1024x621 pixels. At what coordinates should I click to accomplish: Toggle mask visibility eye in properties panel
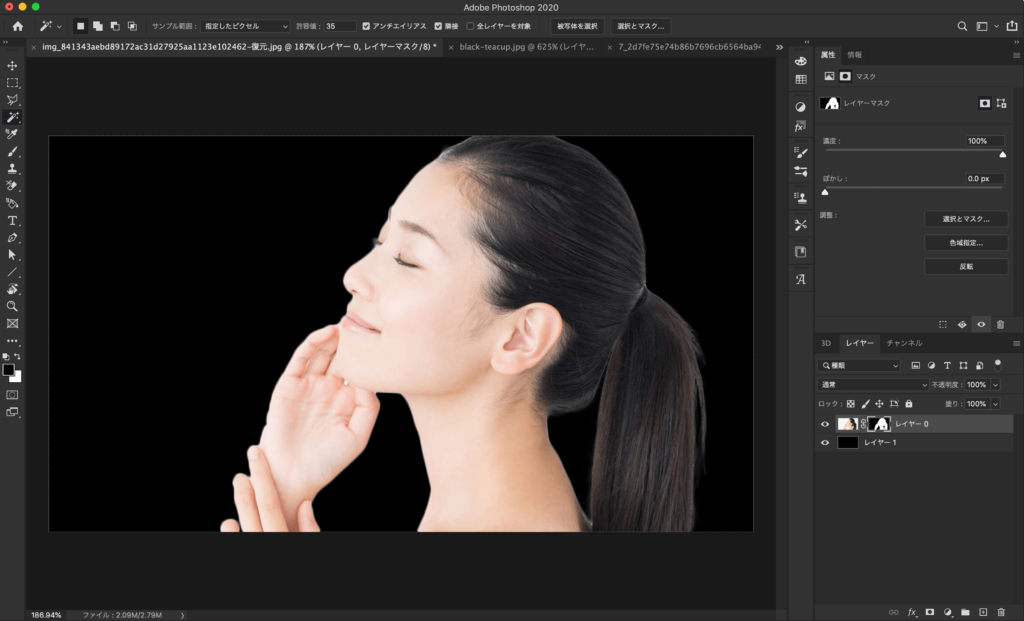[x=981, y=325]
